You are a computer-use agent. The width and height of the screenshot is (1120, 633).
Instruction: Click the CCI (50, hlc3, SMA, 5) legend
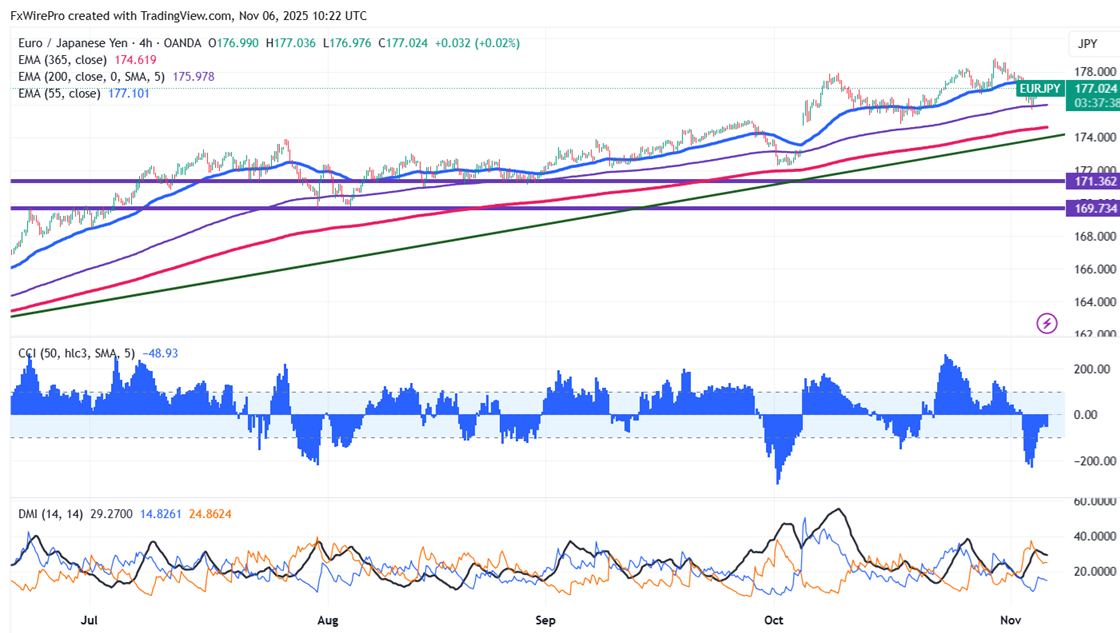pyautogui.click(x=76, y=353)
